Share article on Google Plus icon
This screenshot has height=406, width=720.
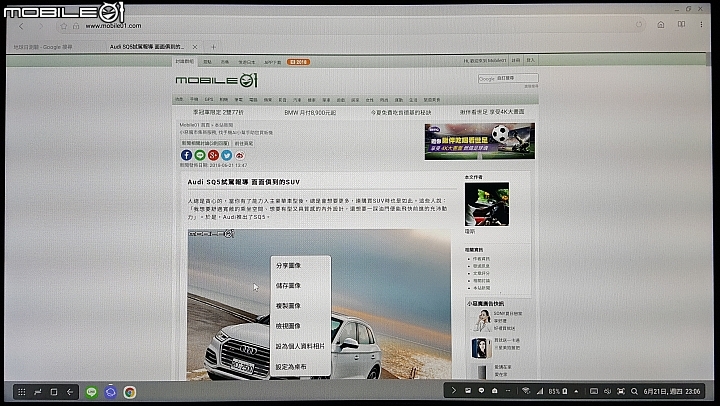click(x=213, y=155)
